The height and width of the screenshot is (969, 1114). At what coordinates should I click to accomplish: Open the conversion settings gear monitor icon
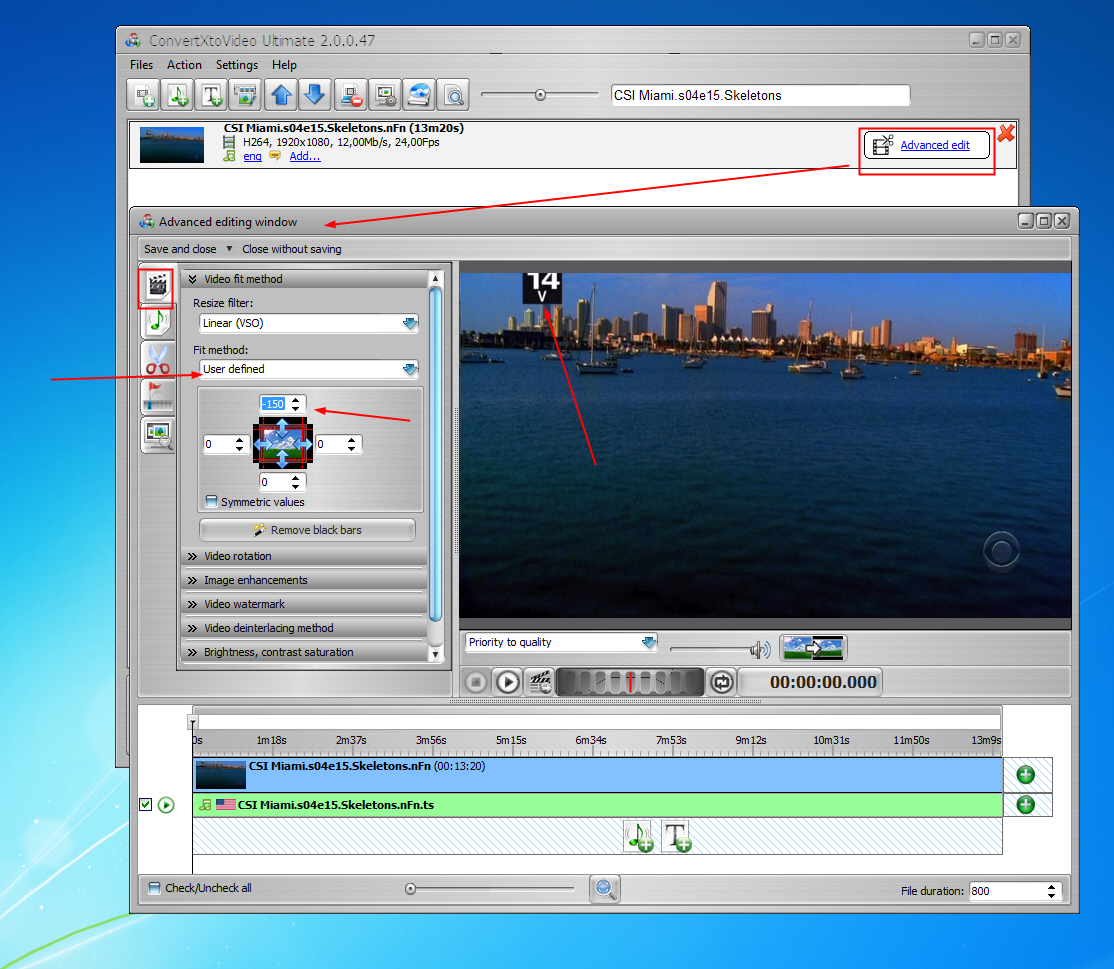(385, 94)
